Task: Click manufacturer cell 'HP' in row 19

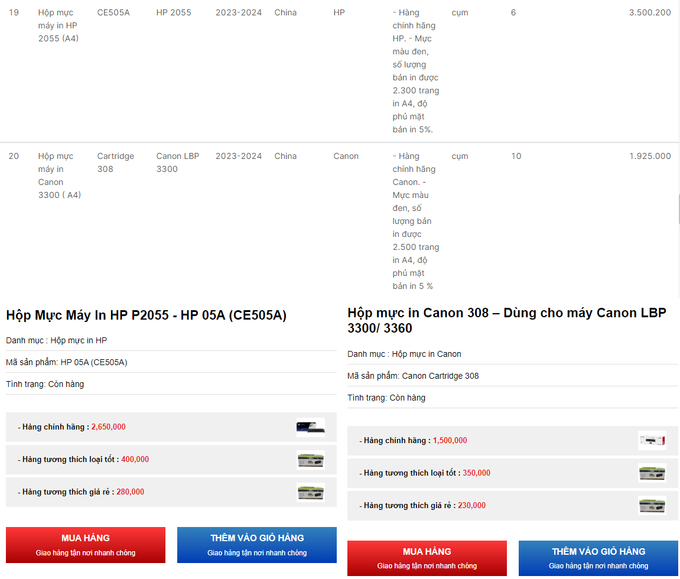Action: (339, 13)
